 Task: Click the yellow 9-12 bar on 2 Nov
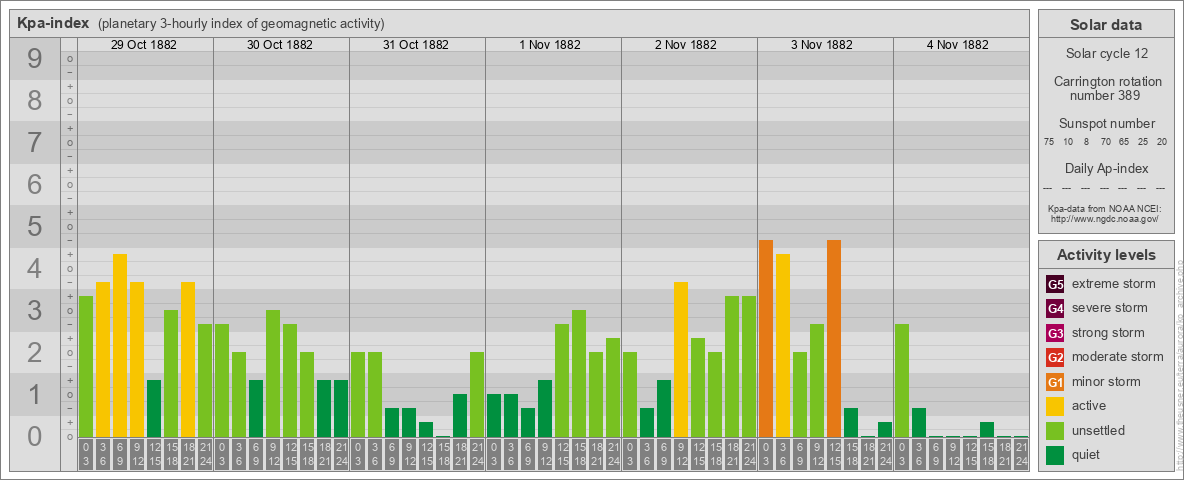tap(681, 359)
